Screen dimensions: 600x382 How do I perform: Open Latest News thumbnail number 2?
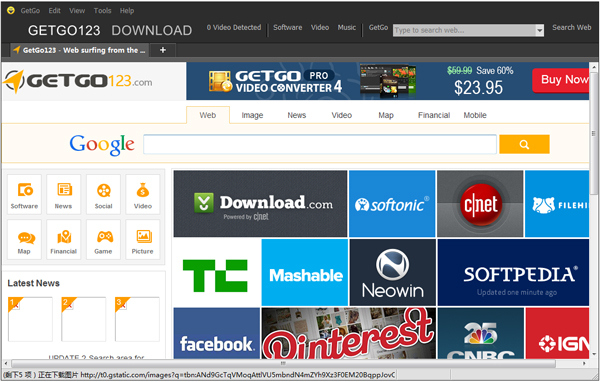point(83,319)
